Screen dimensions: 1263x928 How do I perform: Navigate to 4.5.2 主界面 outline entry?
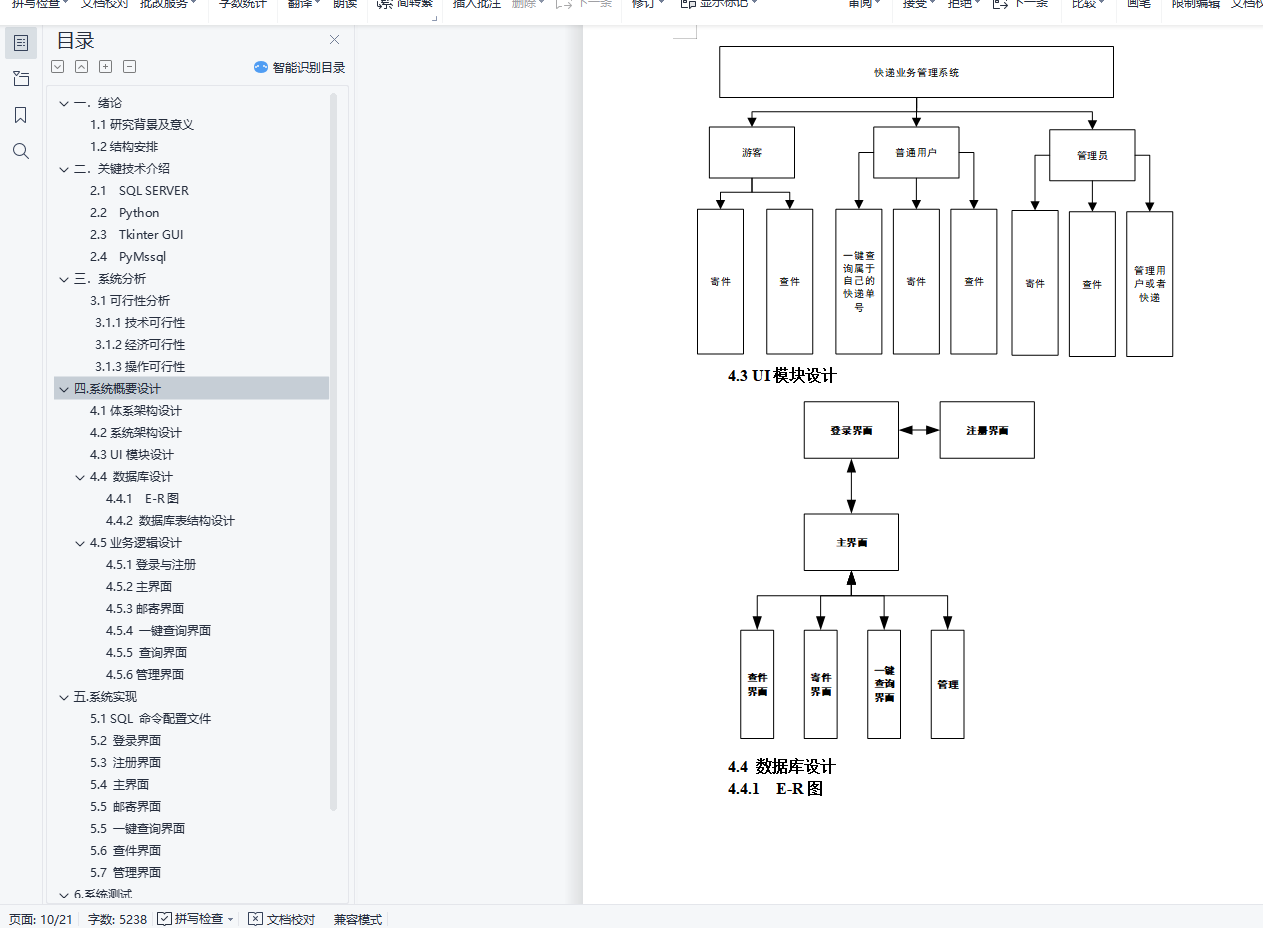[139, 587]
